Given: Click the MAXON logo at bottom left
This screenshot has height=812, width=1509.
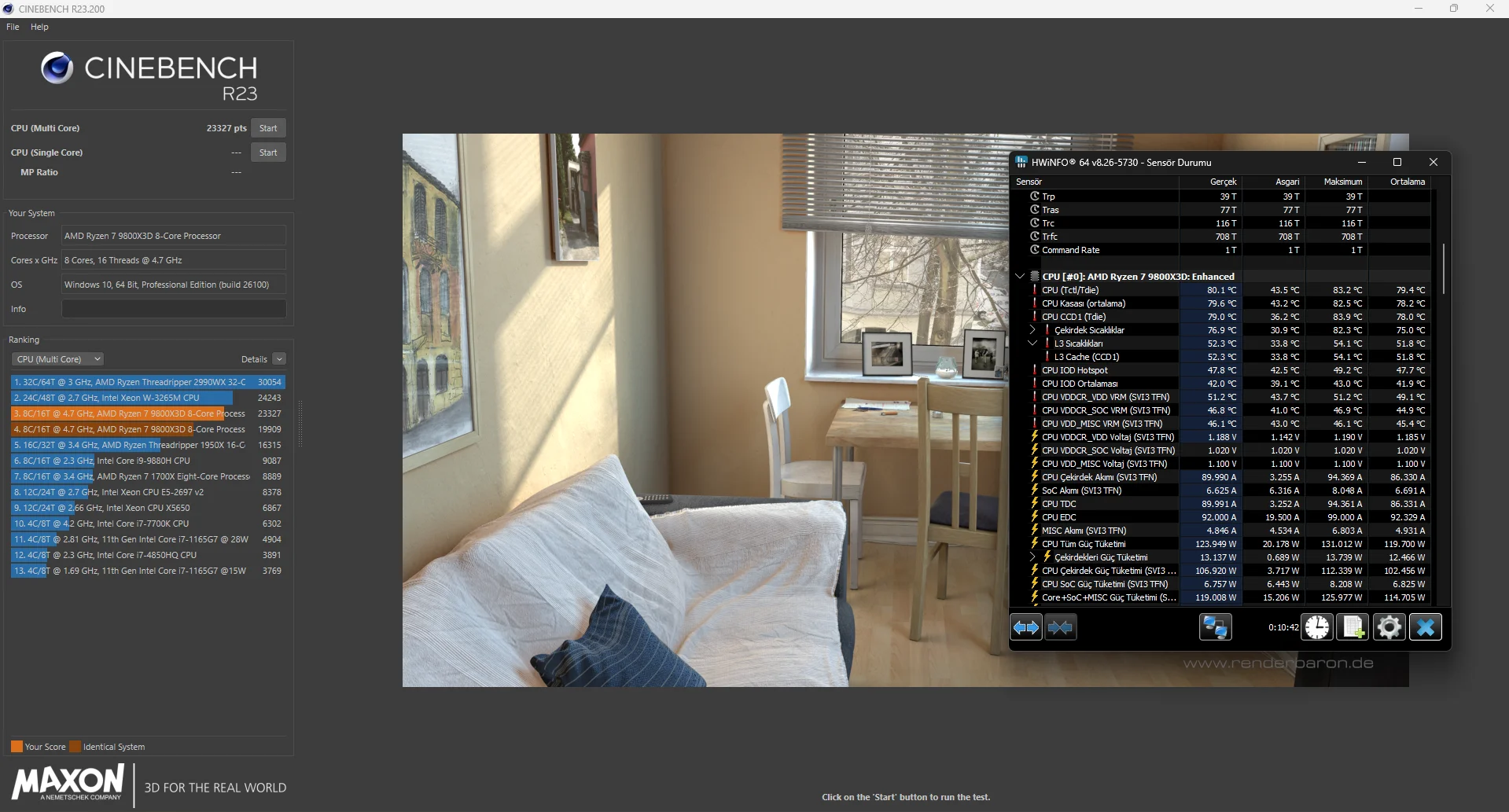Looking at the screenshot, I should 68,783.
